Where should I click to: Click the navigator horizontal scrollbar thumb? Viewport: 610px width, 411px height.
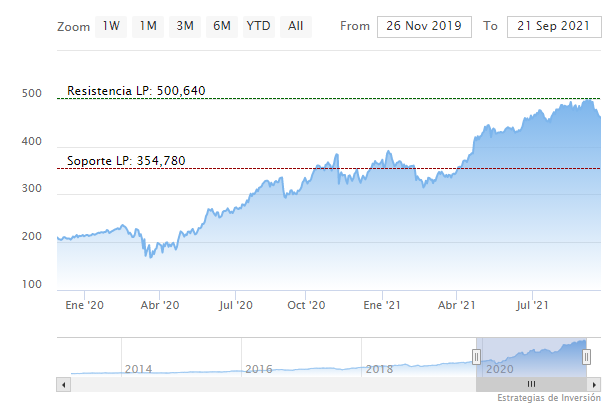pyautogui.click(x=532, y=383)
